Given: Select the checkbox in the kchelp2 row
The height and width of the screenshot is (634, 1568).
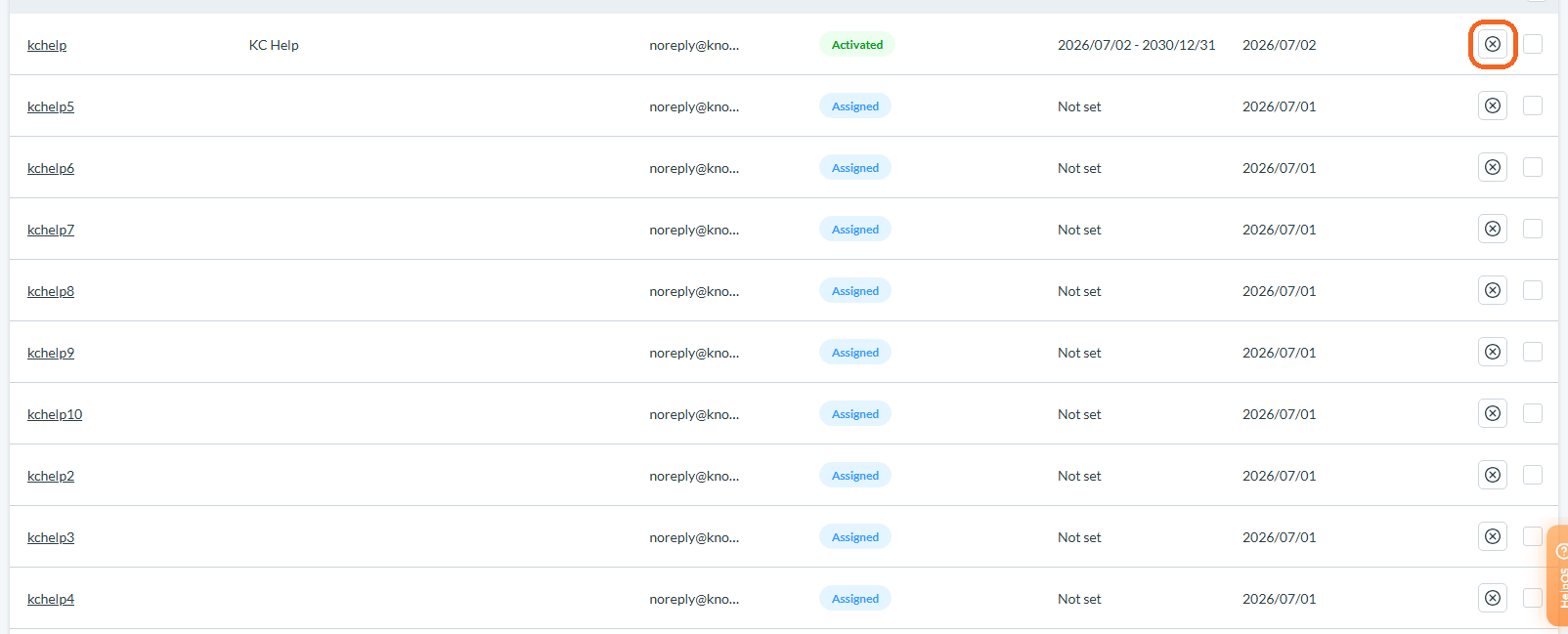Looking at the screenshot, I should (x=1533, y=475).
